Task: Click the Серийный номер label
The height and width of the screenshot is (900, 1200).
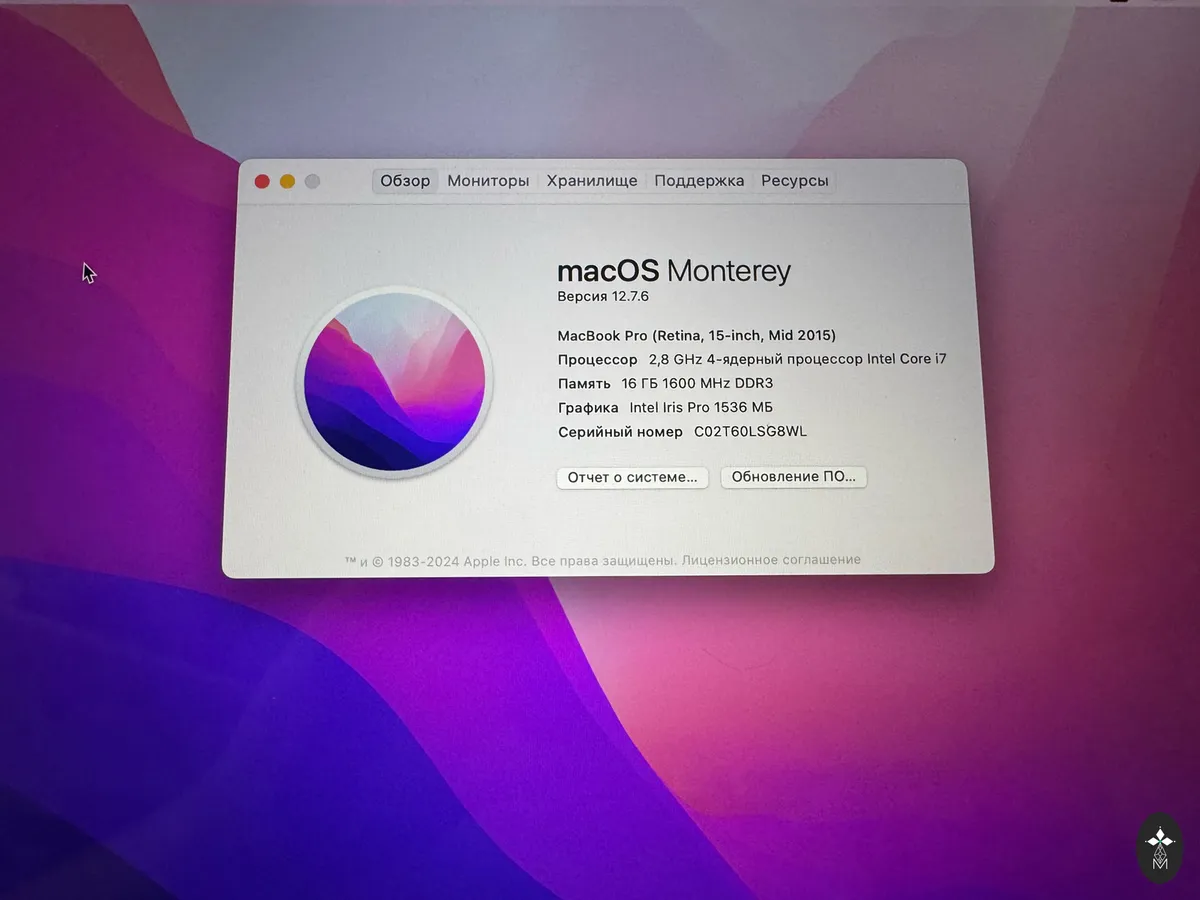Action: pos(620,432)
